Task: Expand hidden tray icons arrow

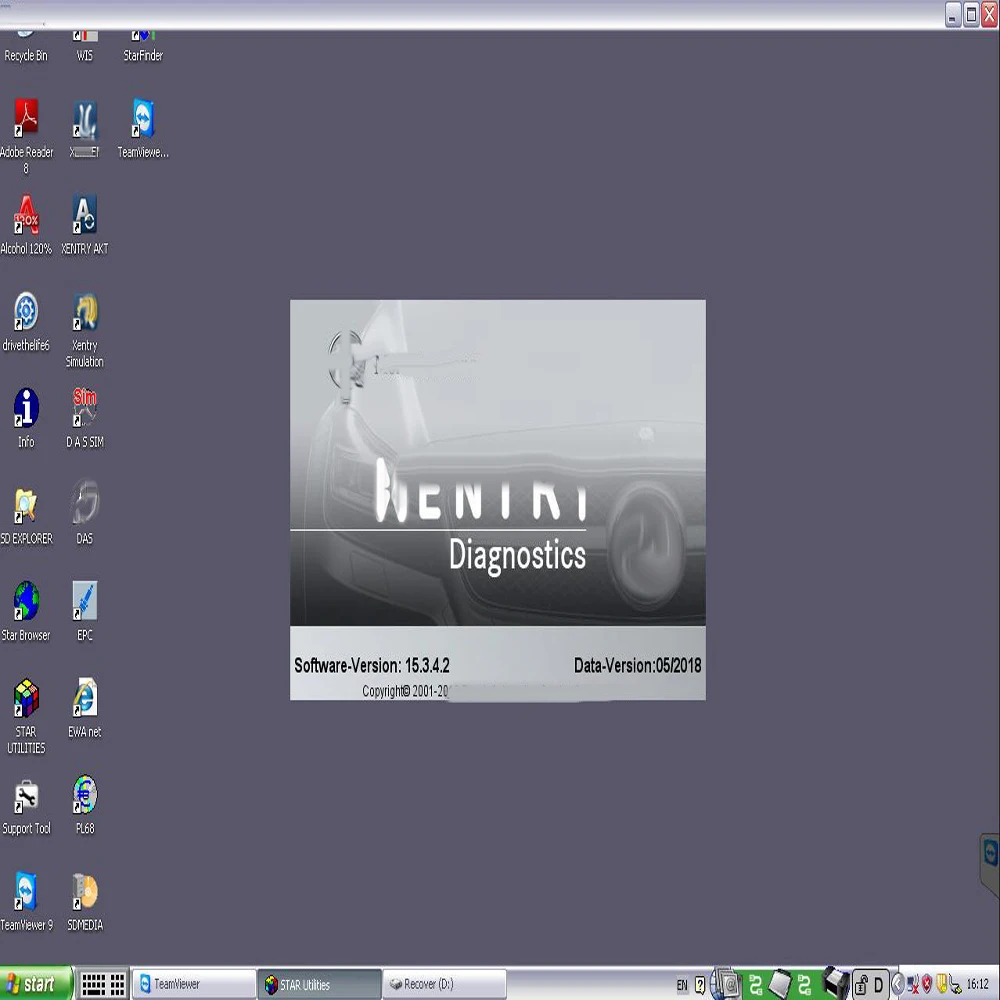Action: [897, 985]
